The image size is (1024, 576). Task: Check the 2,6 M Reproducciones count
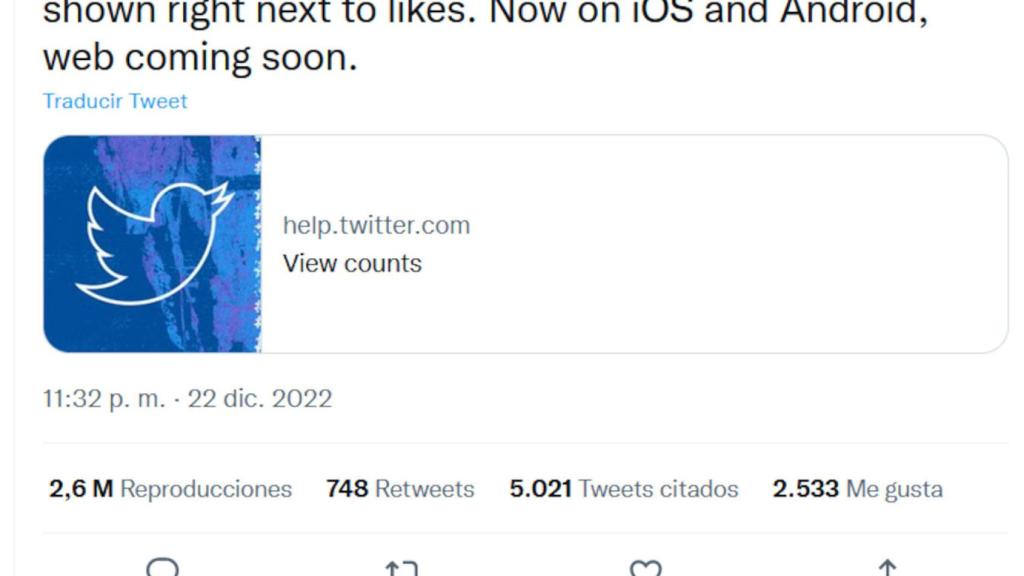[x=170, y=489]
